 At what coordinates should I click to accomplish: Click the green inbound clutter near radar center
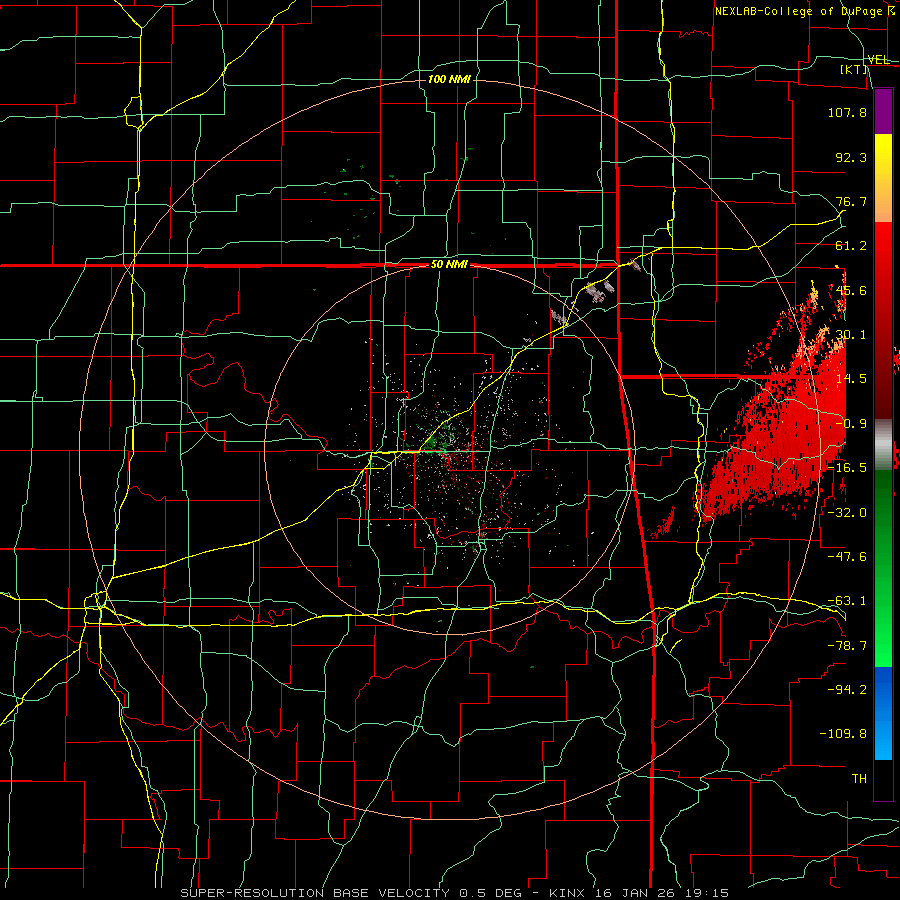[x=435, y=442]
